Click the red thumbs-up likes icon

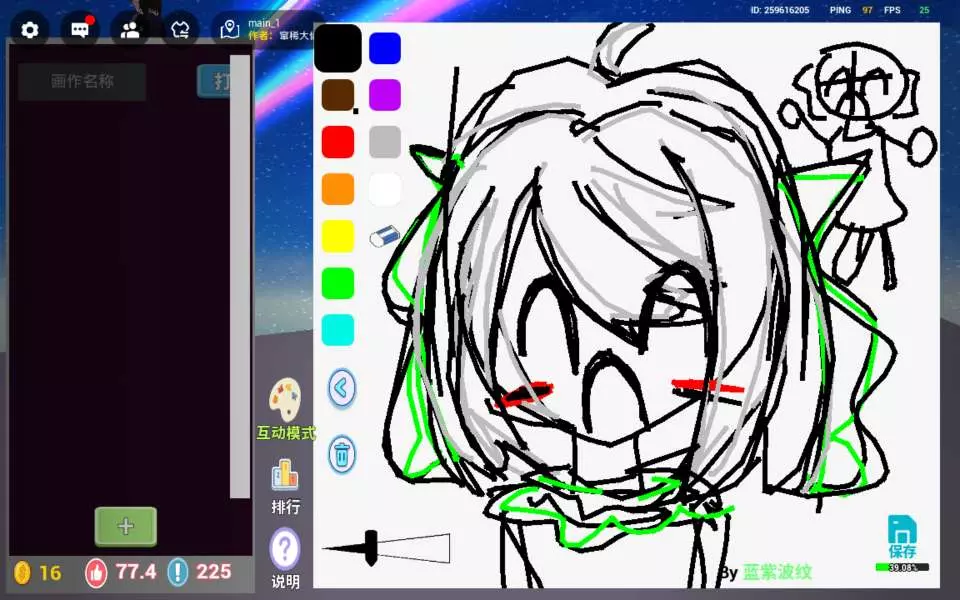click(x=96, y=572)
